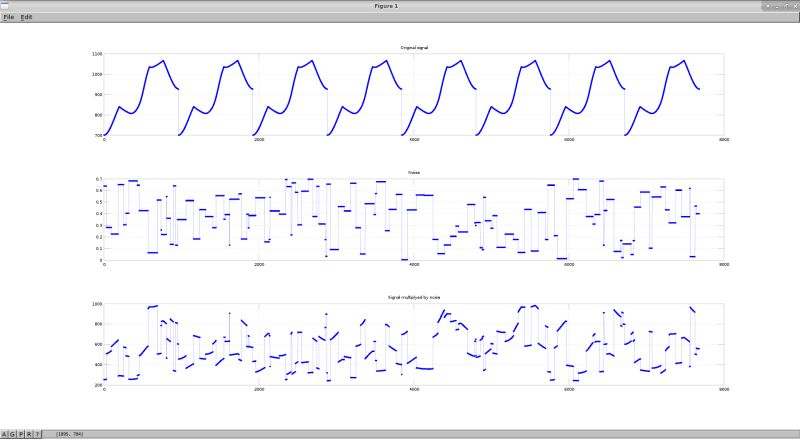Click the 'Noise' plot title
Screen dimensions: 800x439
pyautogui.click(x=414, y=173)
